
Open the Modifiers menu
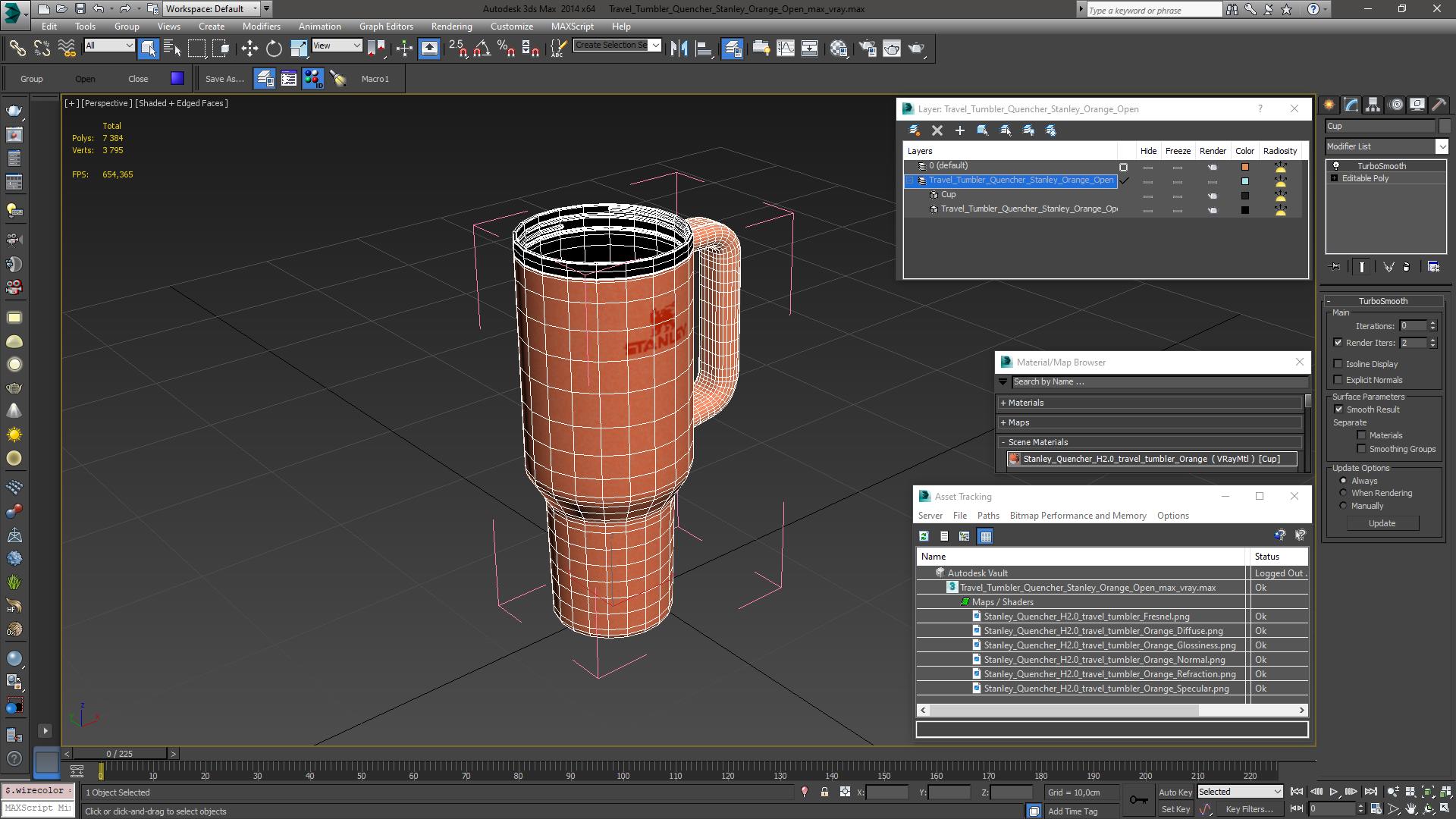(x=261, y=26)
